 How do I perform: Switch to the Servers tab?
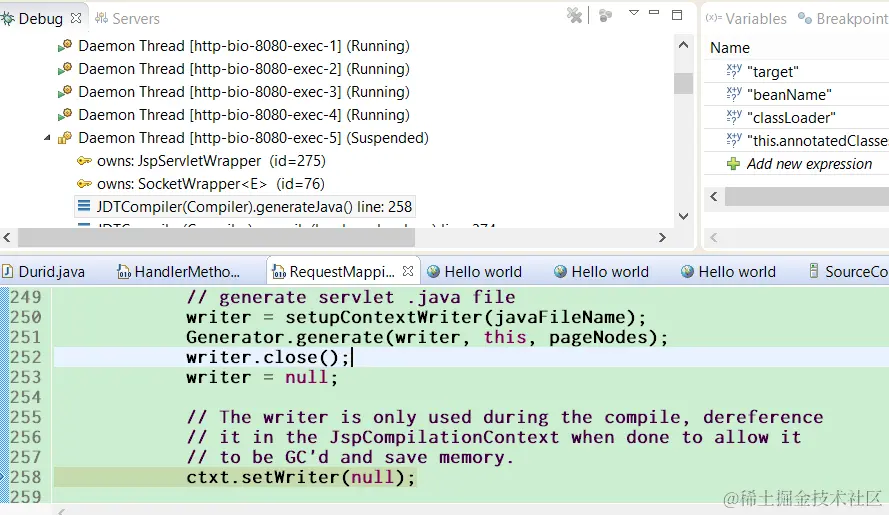[128, 19]
